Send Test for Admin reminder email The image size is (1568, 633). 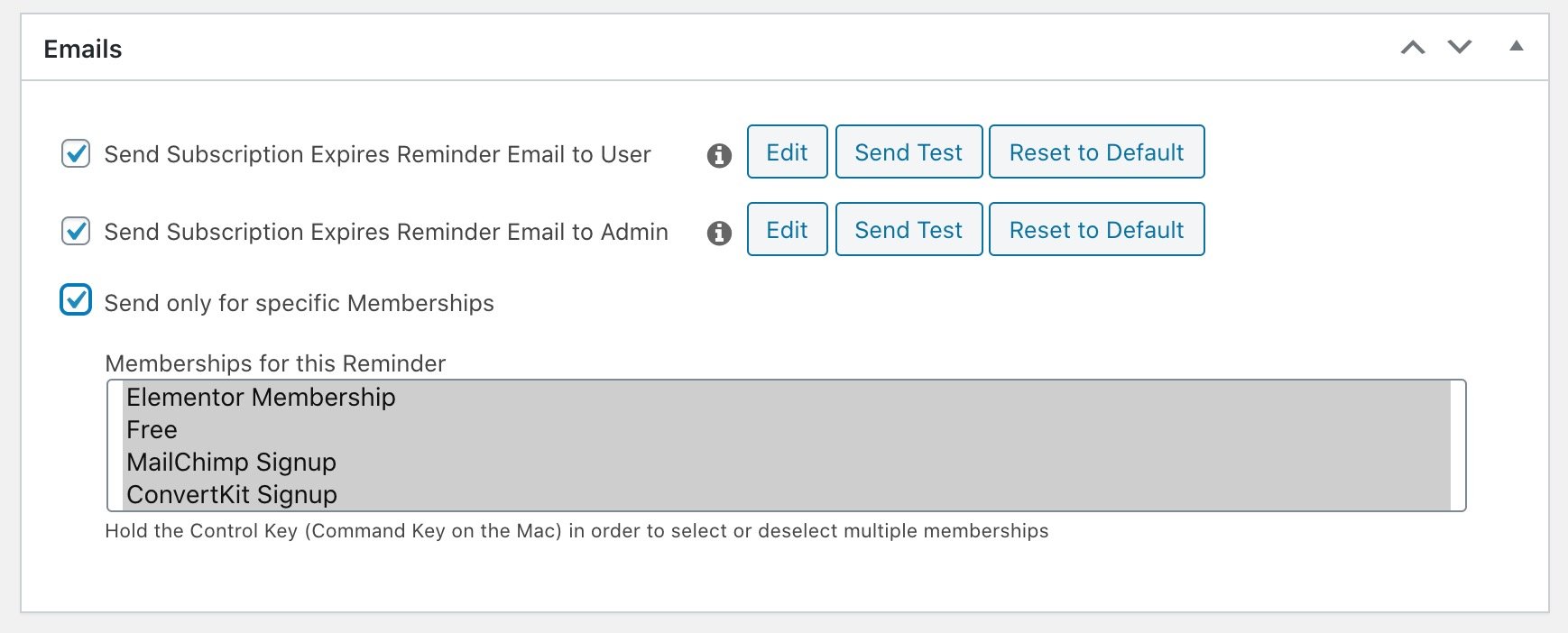pos(909,230)
